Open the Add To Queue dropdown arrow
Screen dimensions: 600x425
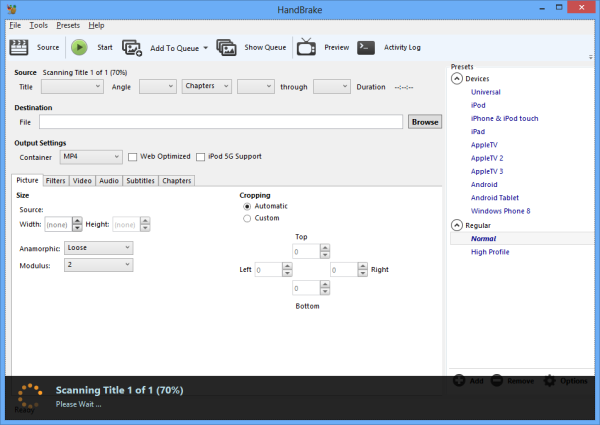click(205, 48)
